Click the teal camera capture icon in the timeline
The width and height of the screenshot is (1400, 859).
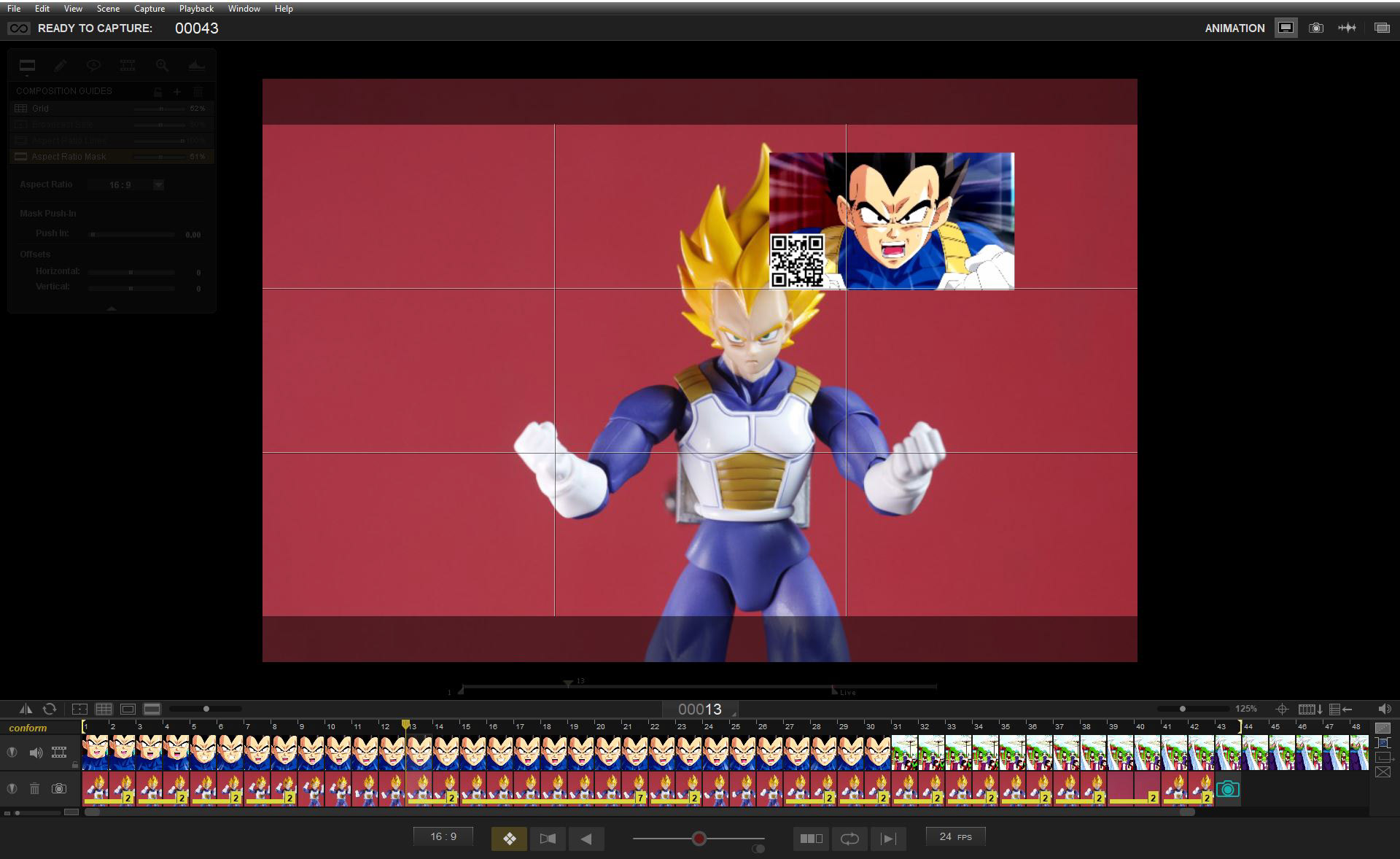point(1227,789)
